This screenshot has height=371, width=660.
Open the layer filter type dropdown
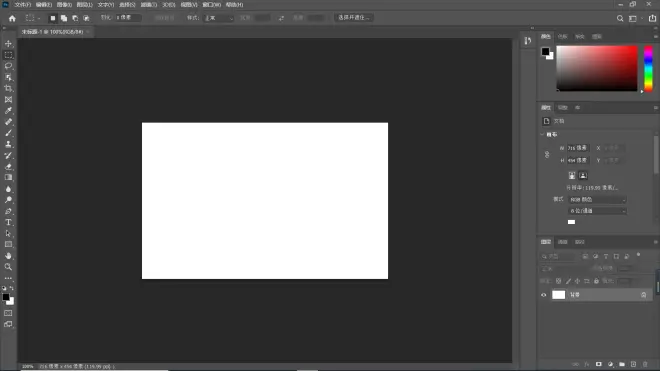[558, 256]
